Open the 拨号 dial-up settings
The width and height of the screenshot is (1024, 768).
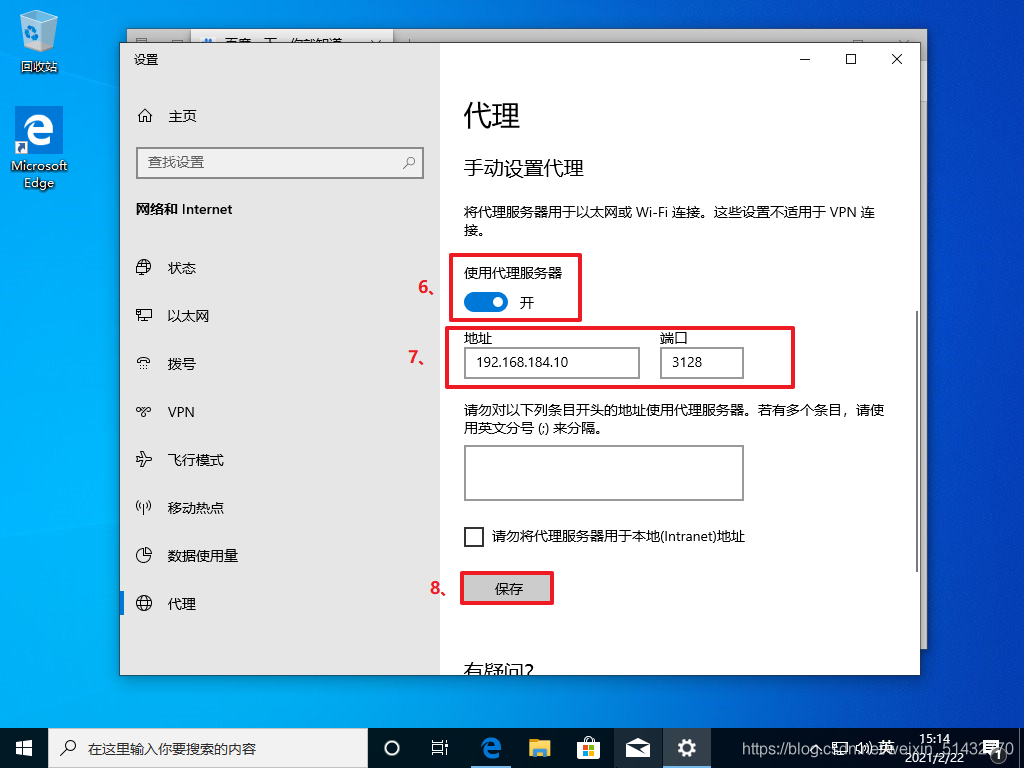click(167, 364)
